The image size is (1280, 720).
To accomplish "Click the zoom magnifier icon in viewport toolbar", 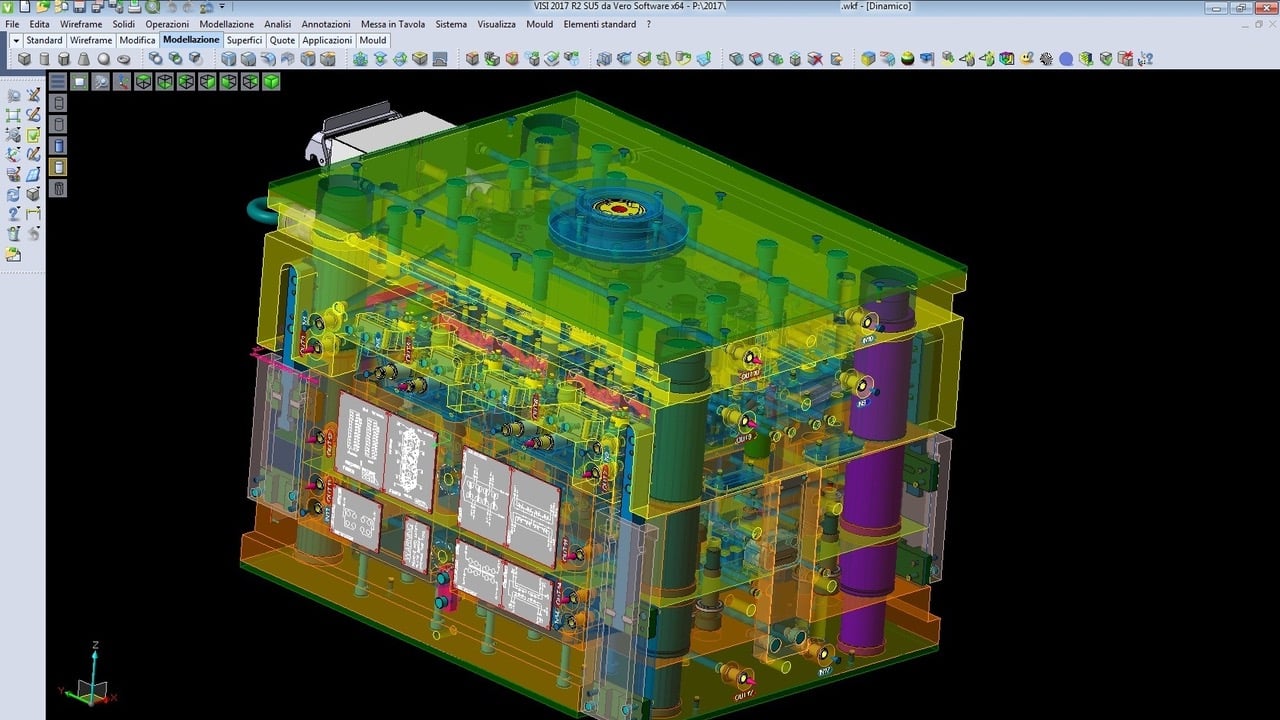I will 101,82.
